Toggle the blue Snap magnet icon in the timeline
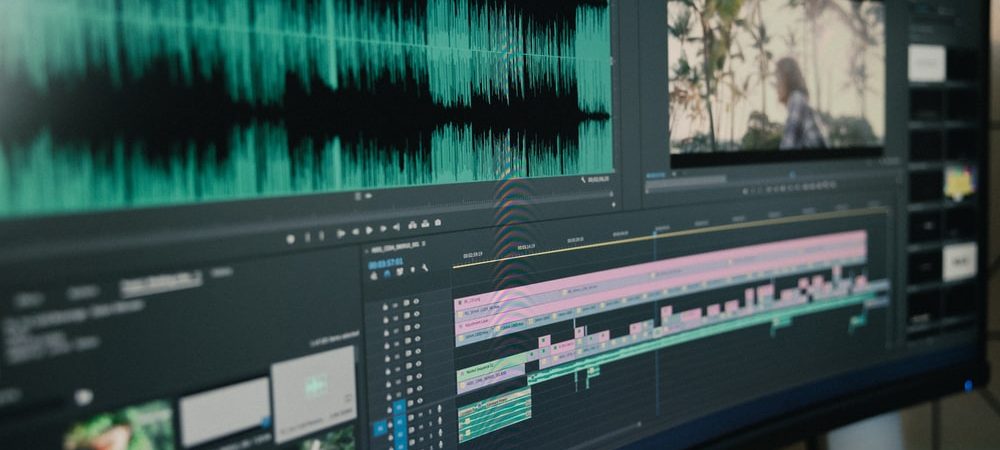Image resolution: width=1000 pixels, height=450 pixels. click(x=386, y=274)
